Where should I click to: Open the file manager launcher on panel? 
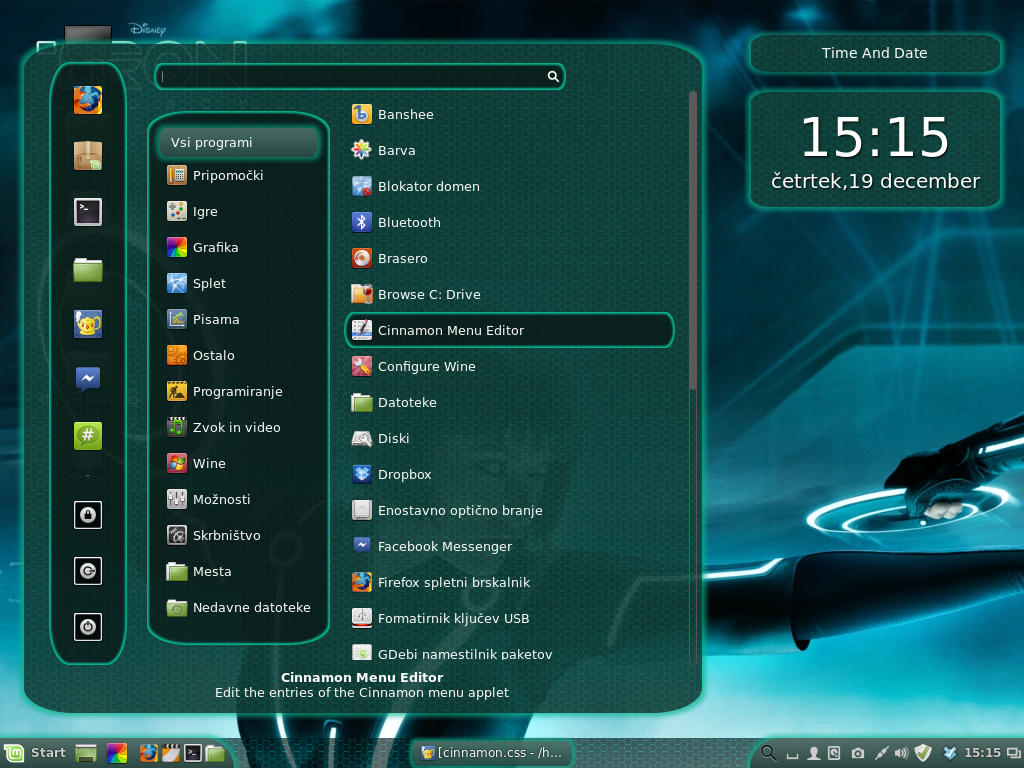(x=215, y=753)
